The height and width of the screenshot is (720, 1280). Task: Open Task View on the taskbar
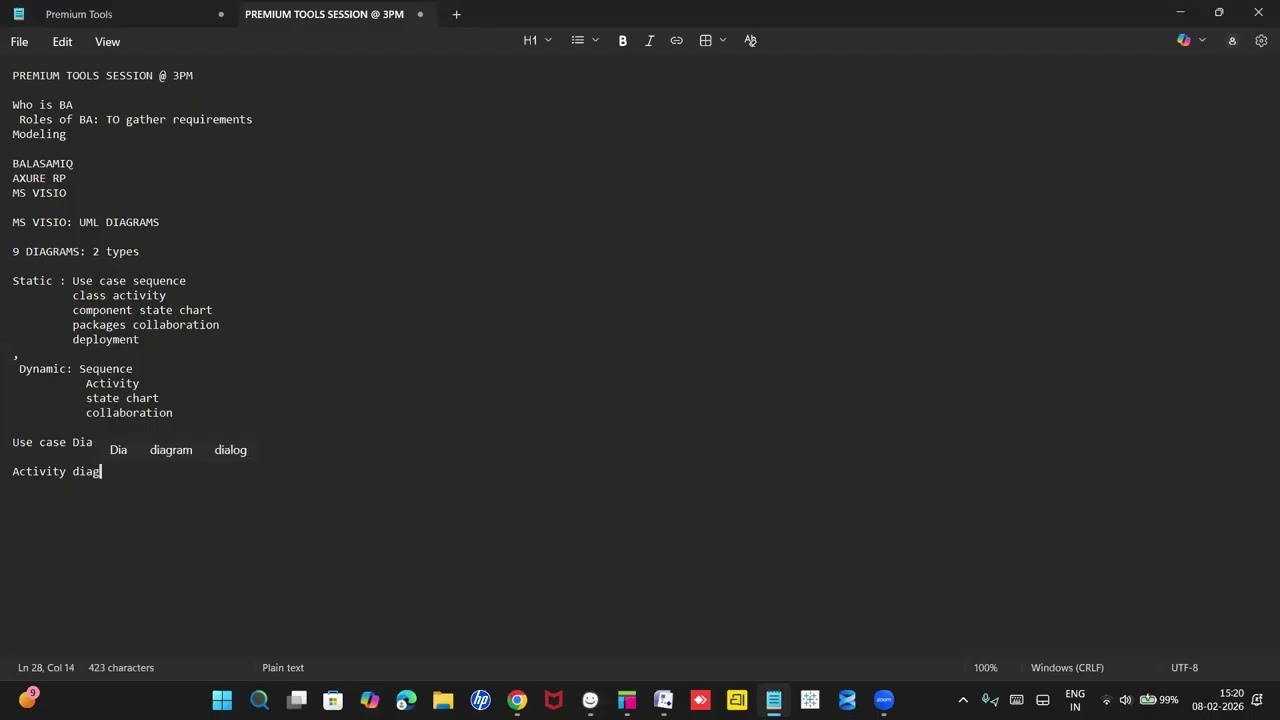296,700
